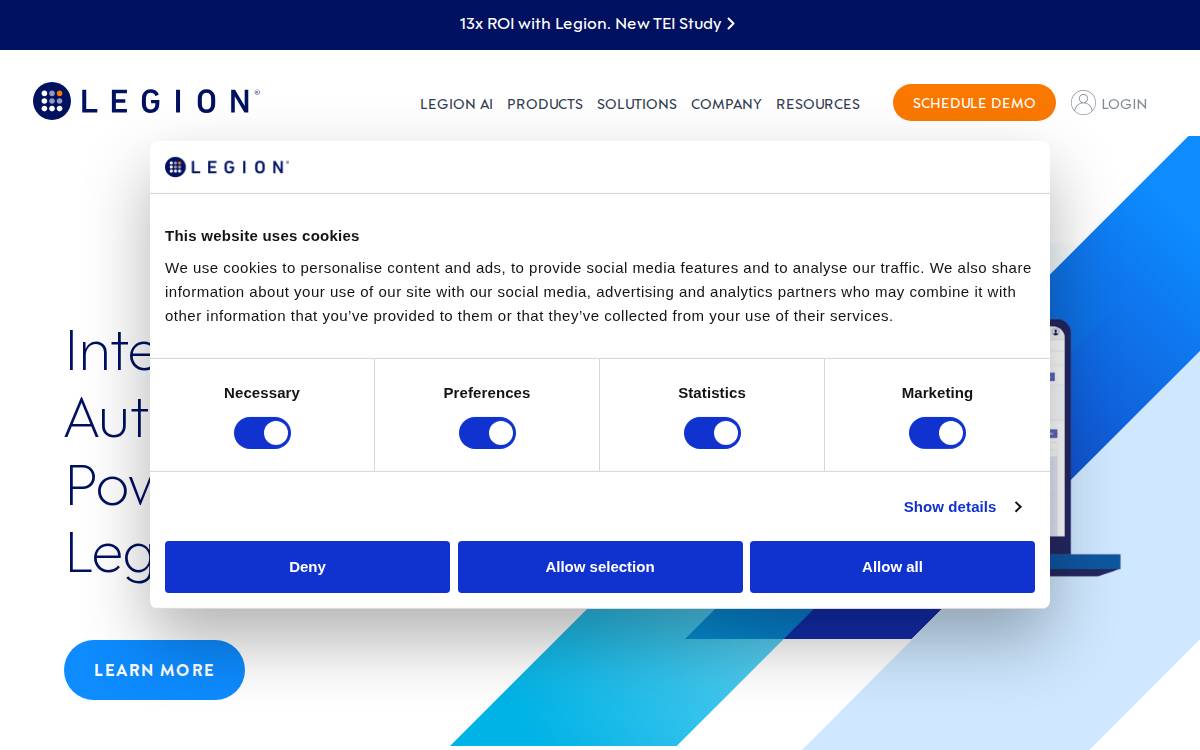Image resolution: width=1200 pixels, height=750 pixels.
Task: Expand Show details in the cookie dialog
Action: pyautogui.click(x=962, y=507)
